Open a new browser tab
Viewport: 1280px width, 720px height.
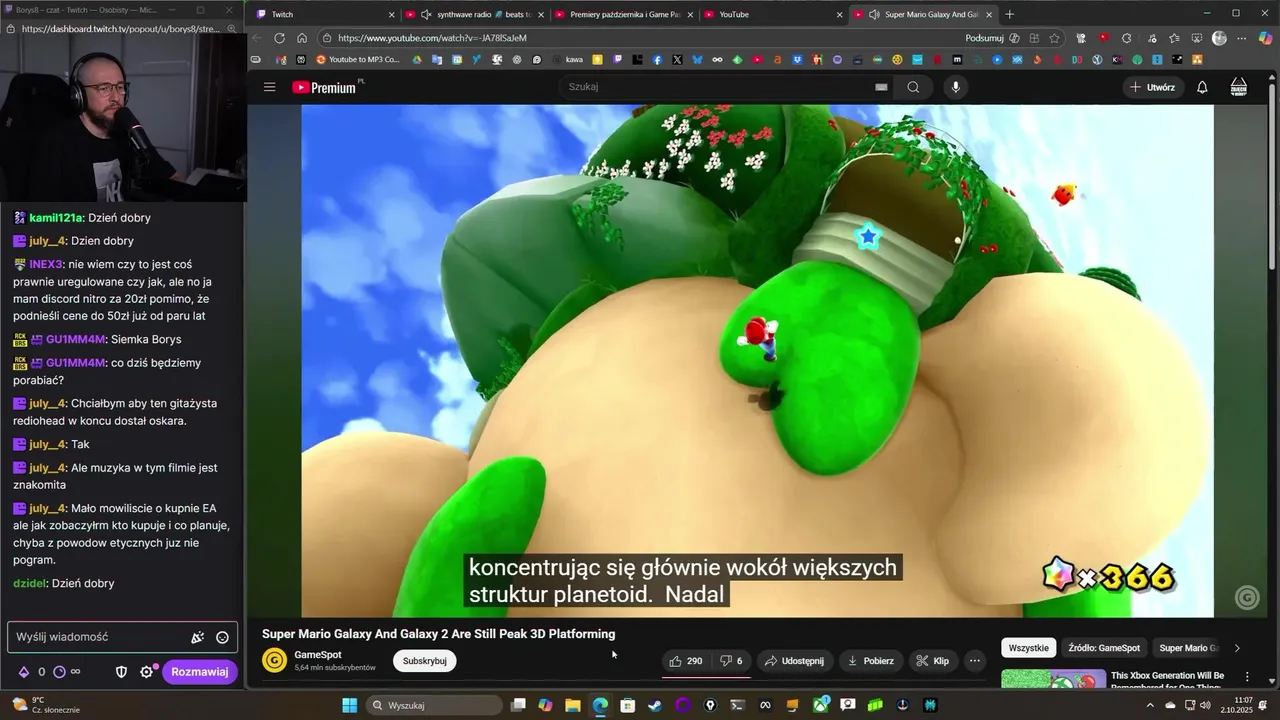pos(1009,14)
